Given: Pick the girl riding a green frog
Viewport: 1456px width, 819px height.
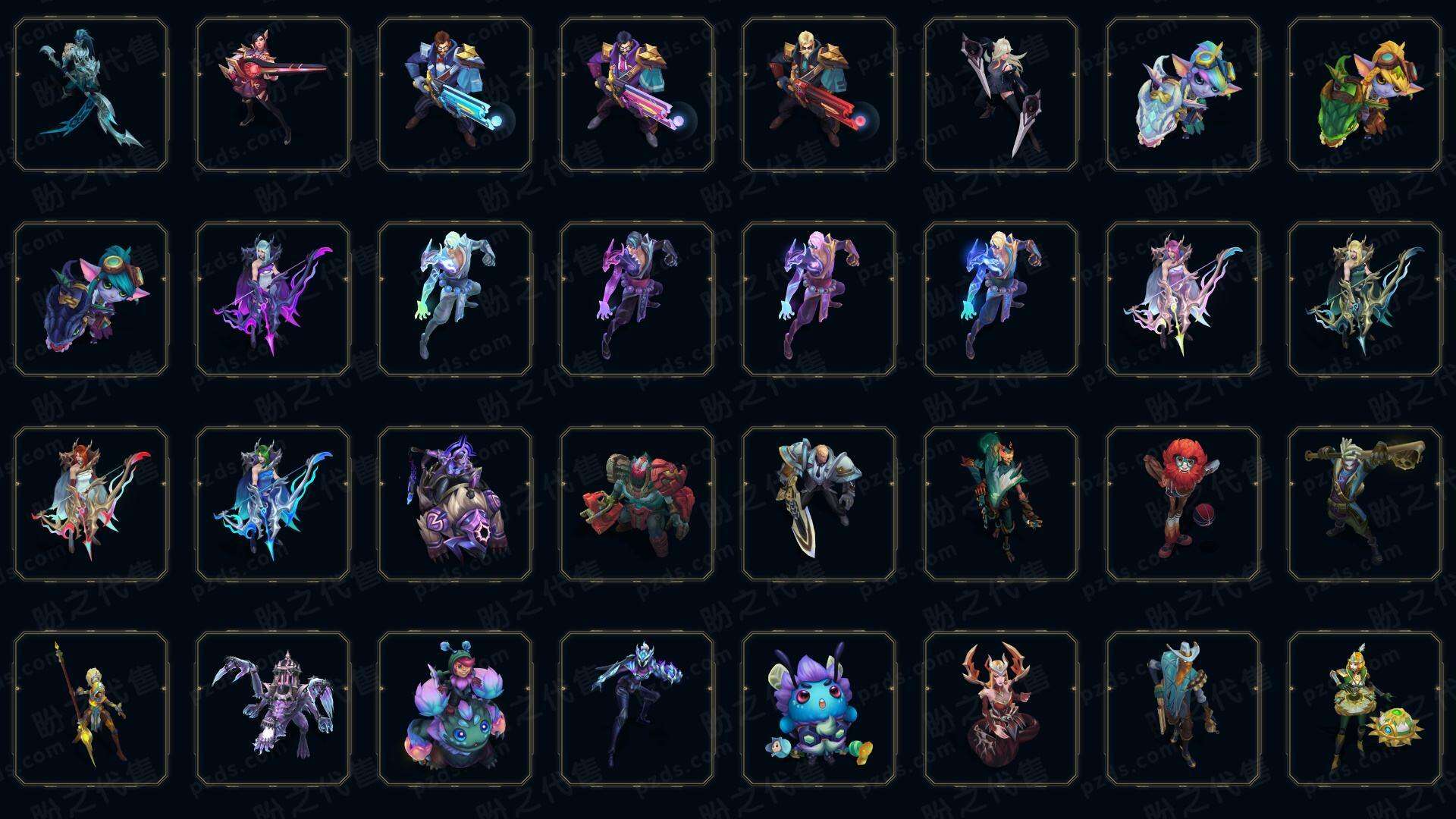Looking at the screenshot, I should [x=455, y=708].
